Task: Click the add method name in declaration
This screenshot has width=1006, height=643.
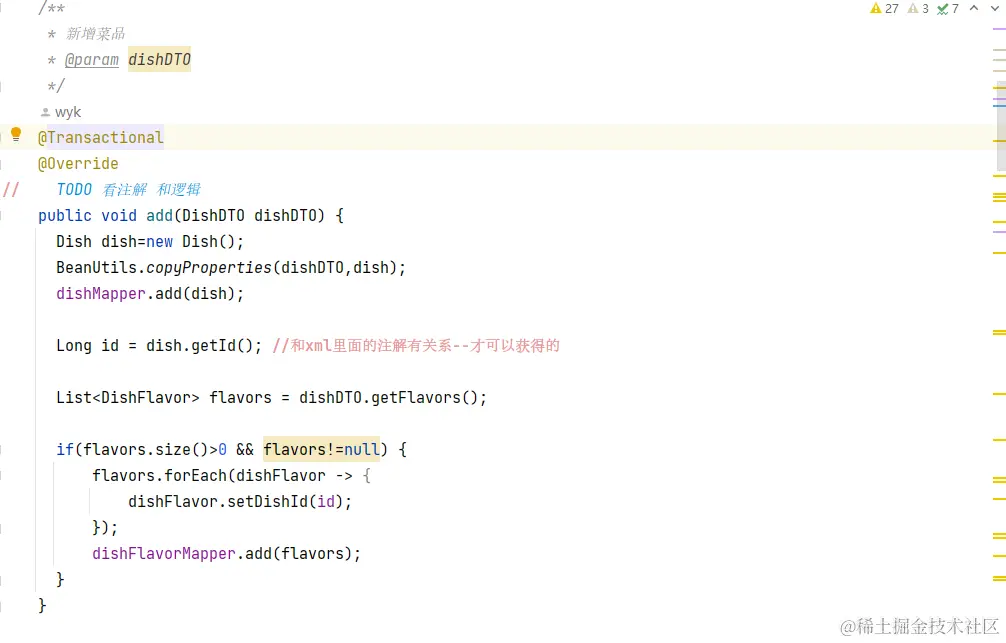Action: [x=159, y=216]
